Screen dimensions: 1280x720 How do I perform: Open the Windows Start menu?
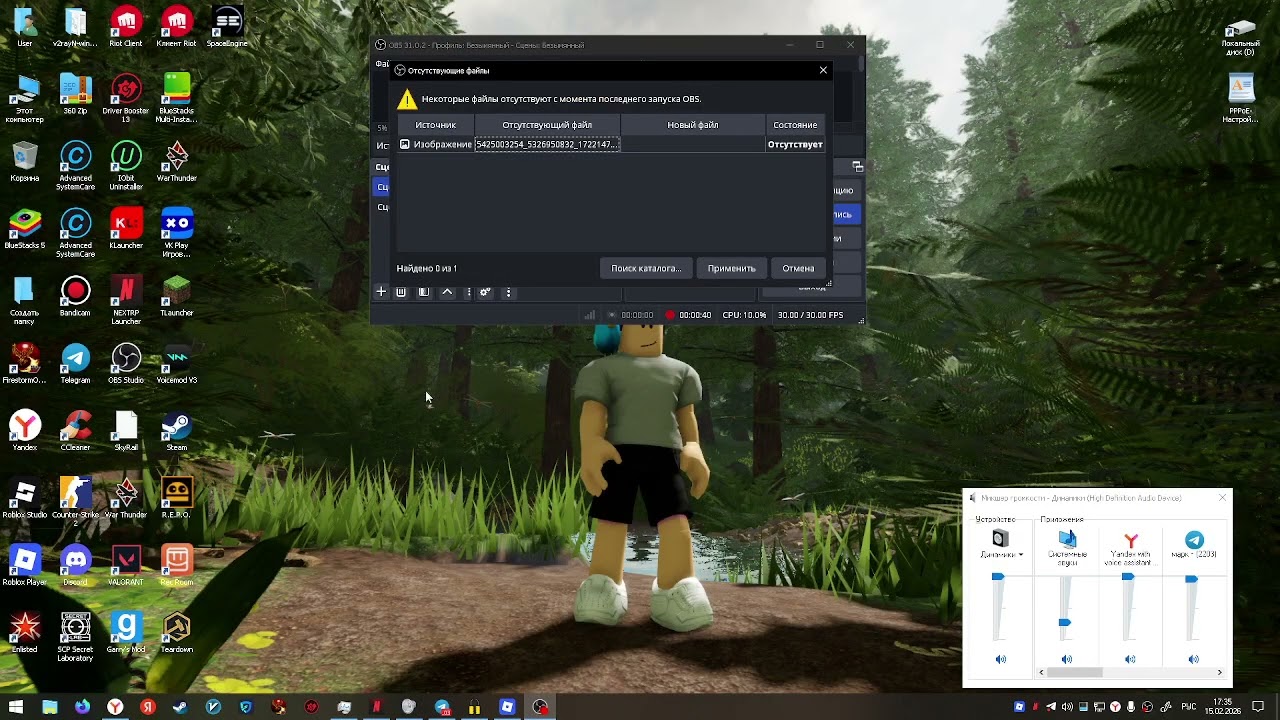(16, 707)
